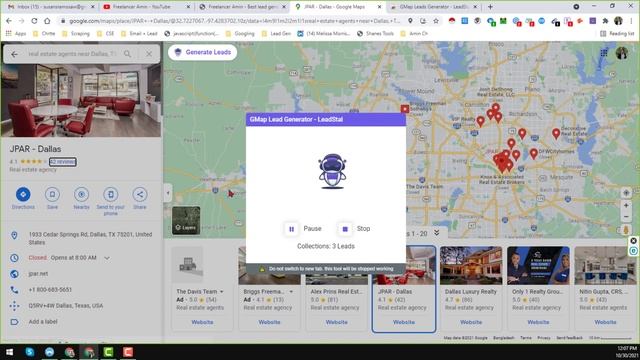Image resolution: width=640 pixels, height=360 pixels.
Task: Open the Google apps grid icon
Action: 604,53
